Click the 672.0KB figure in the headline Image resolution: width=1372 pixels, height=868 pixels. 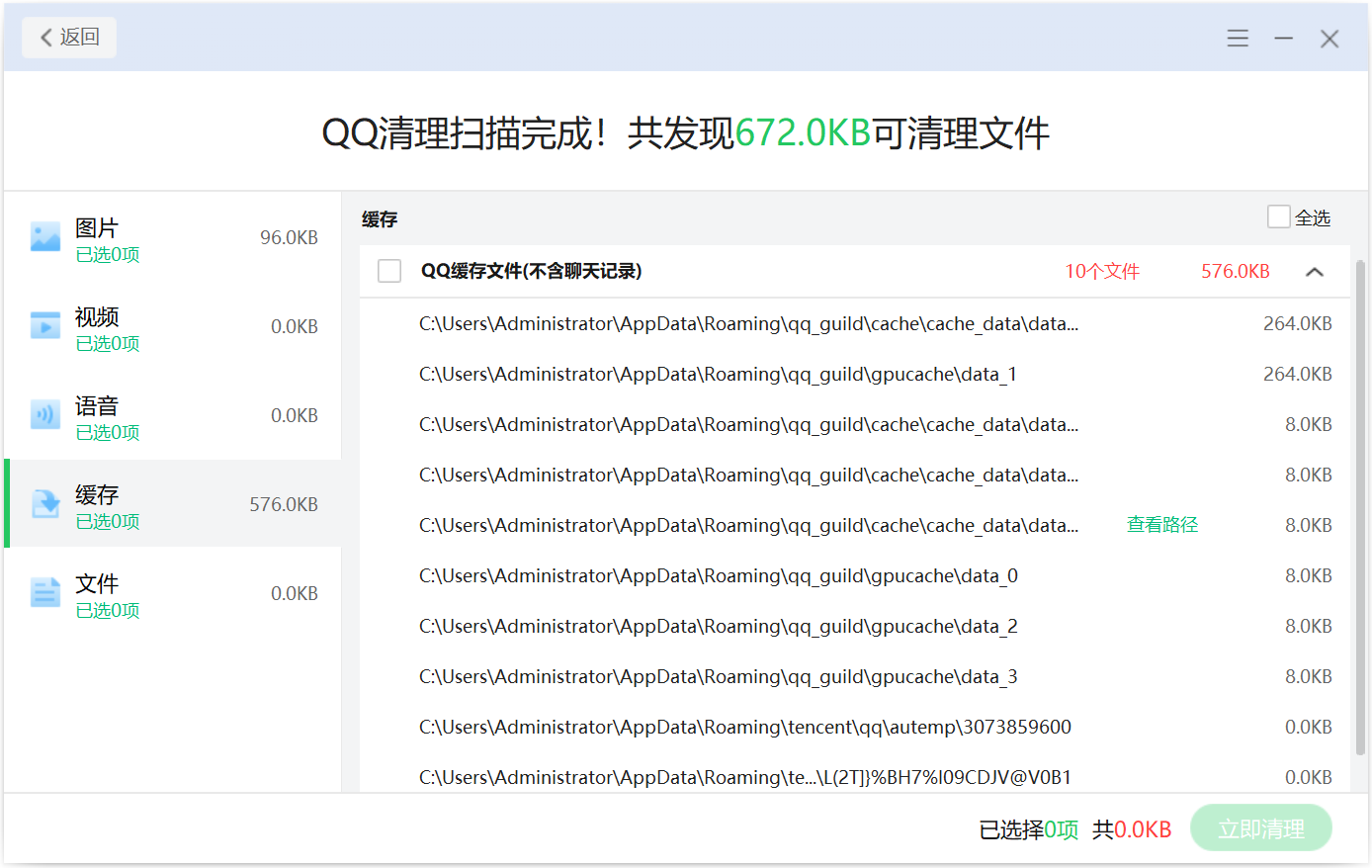pyautogui.click(x=803, y=132)
